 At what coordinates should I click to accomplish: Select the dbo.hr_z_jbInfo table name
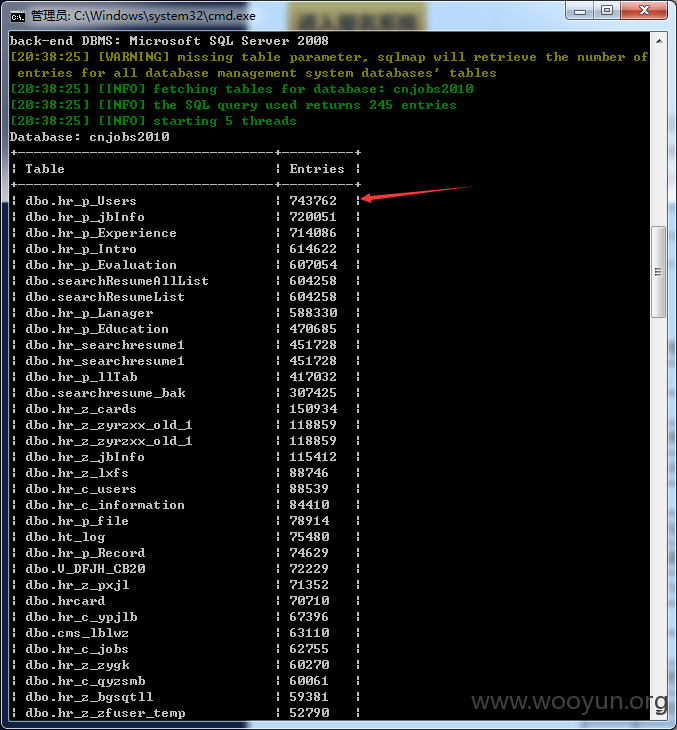pos(85,457)
